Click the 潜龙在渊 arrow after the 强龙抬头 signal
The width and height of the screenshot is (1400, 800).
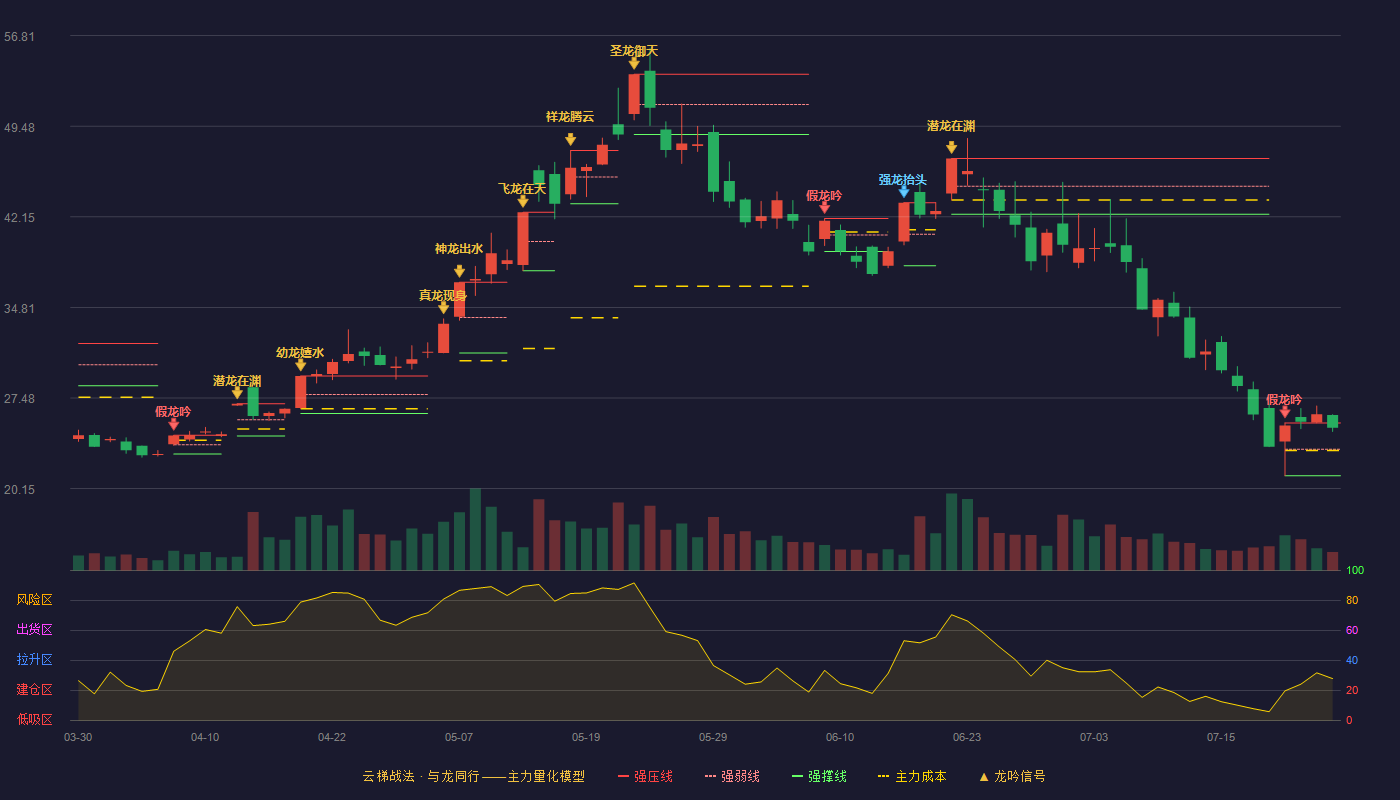coord(951,147)
